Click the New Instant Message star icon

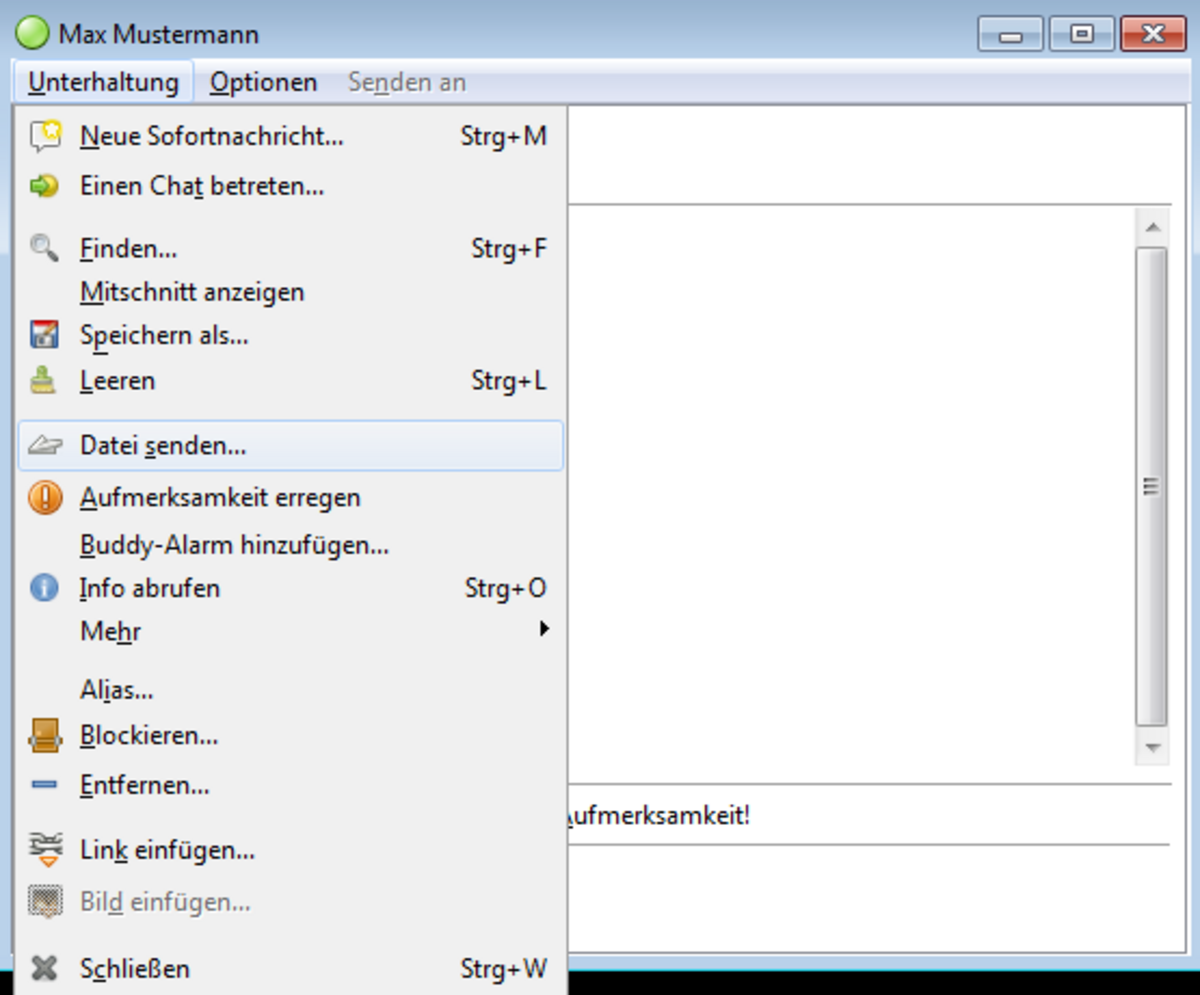point(45,136)
